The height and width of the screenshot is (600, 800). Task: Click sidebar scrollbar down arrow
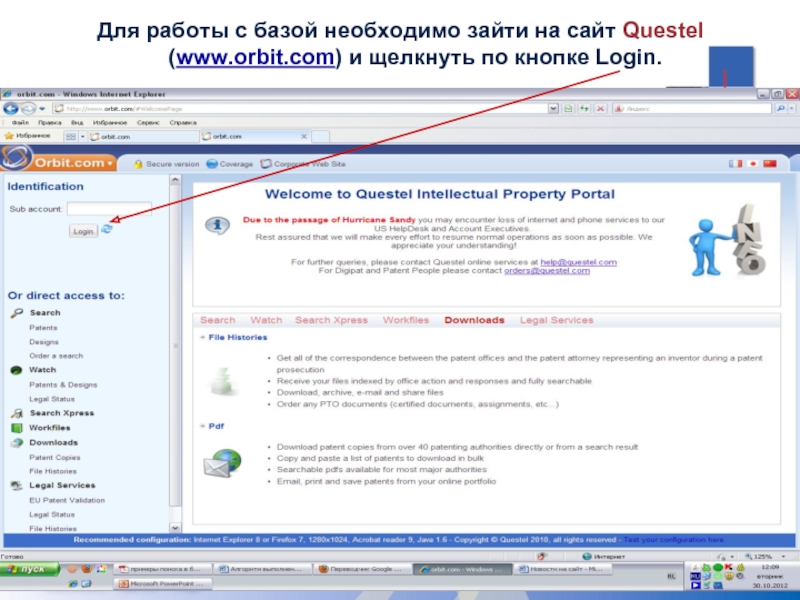[x=175, y=528]
